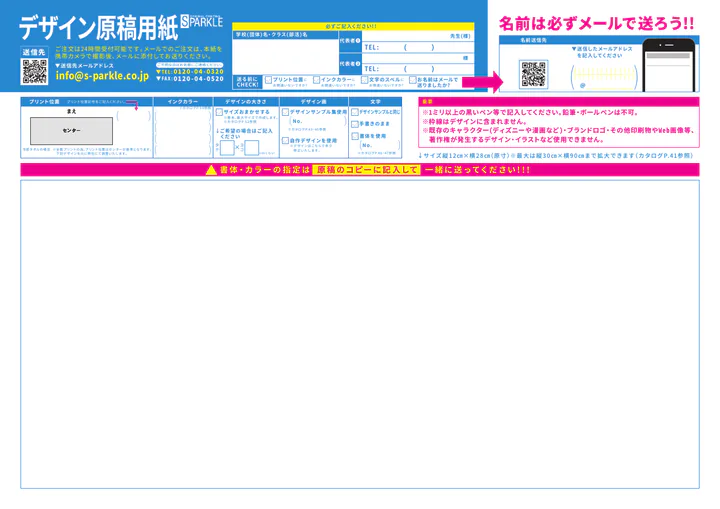This screenshot has width=720, height=509.
Task: Click the 名前は必ずメールで送ろう!! heading
Action: pyautogui.click(x=596, y=23)
